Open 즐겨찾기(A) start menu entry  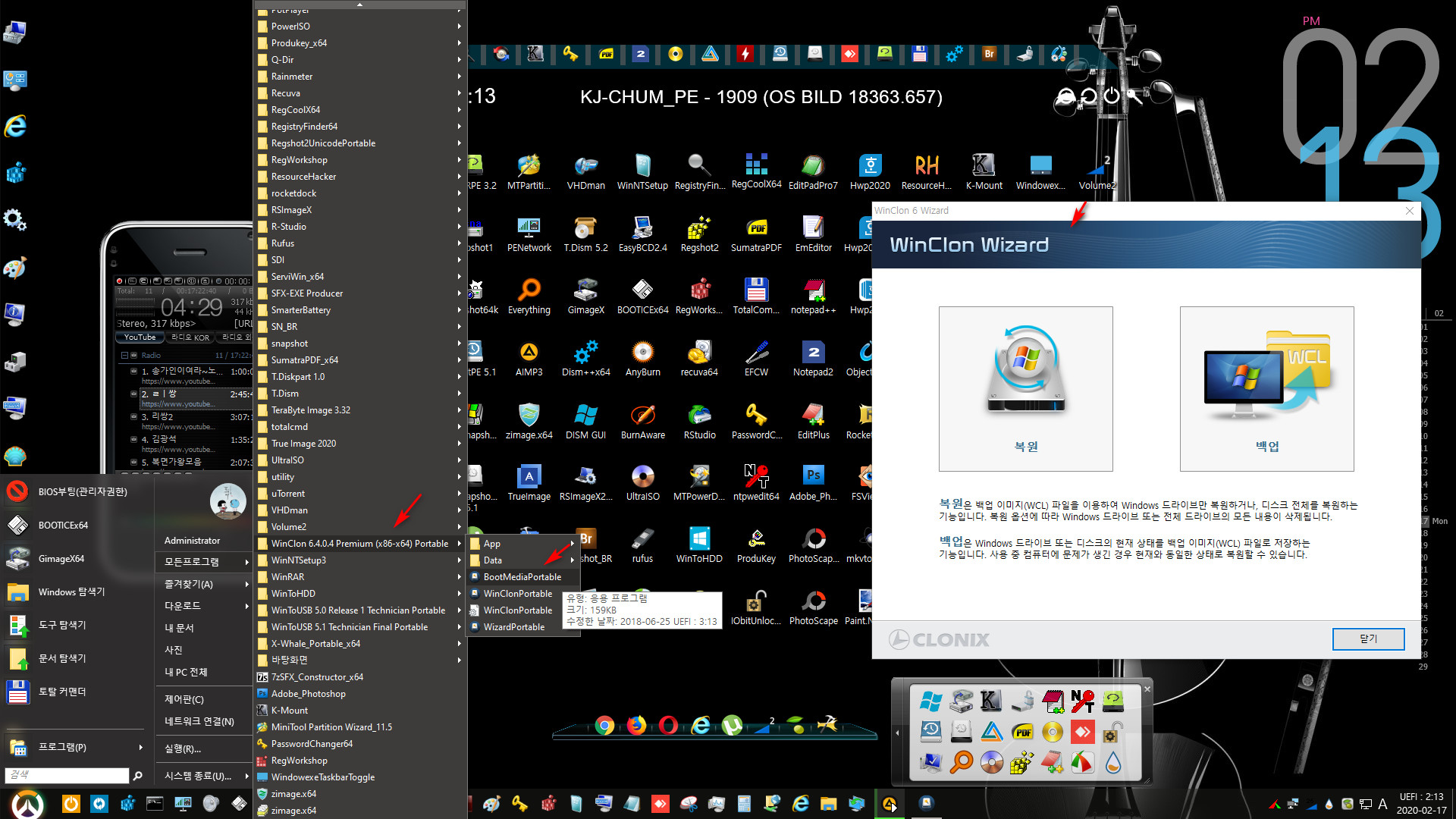click(204, 583)
